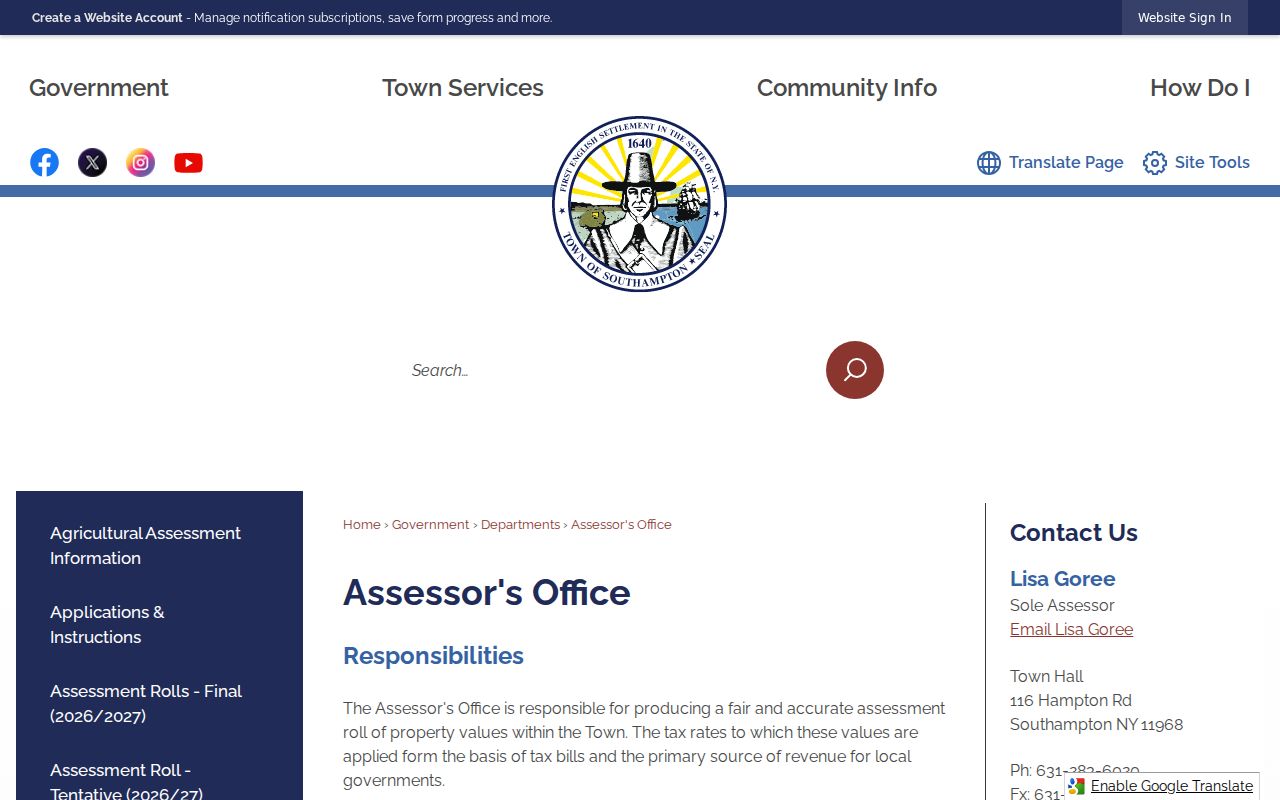Viewport: 1280px width, 800px height.
Task: Click the Site Tools text
Action: 1212,162
